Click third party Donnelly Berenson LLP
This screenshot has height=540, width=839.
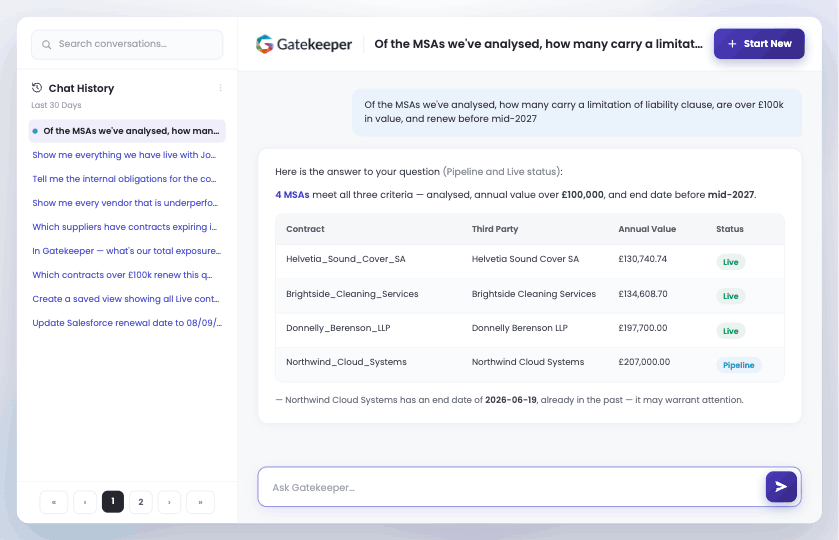[x=520, y=328]
